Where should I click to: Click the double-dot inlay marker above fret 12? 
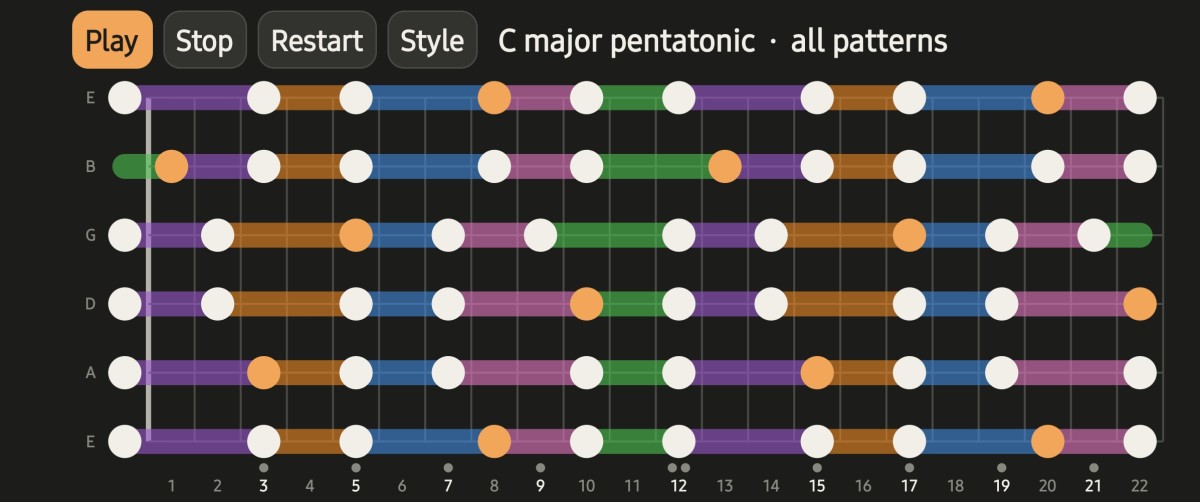tap(679, 467)
